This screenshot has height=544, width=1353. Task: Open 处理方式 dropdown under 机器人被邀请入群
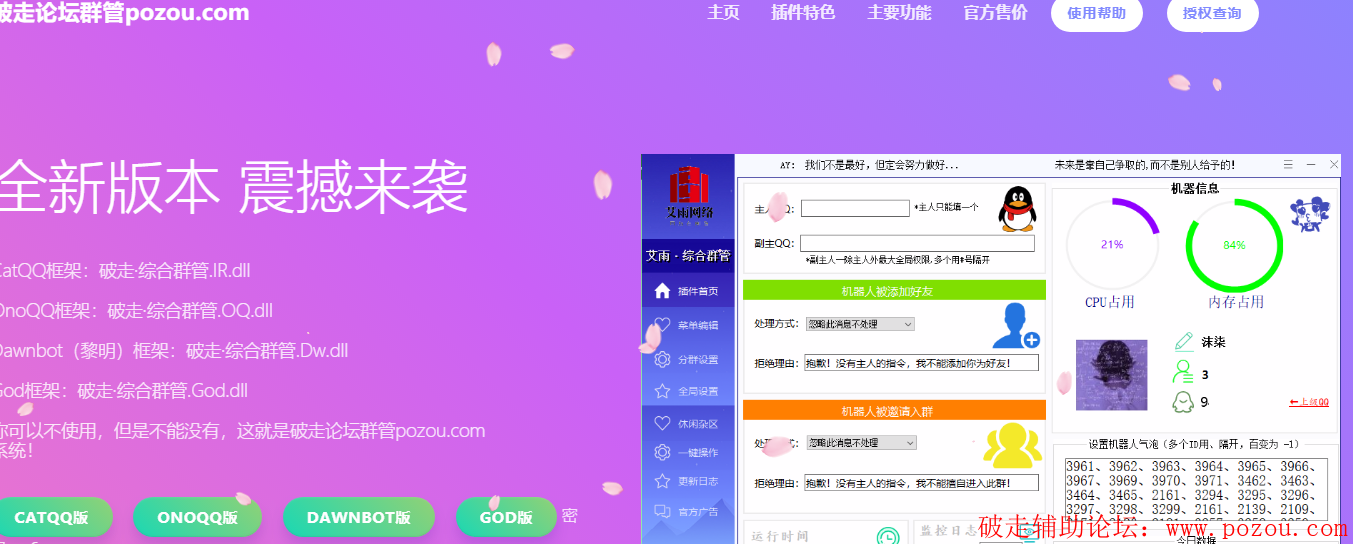click(x=861, y=442)
